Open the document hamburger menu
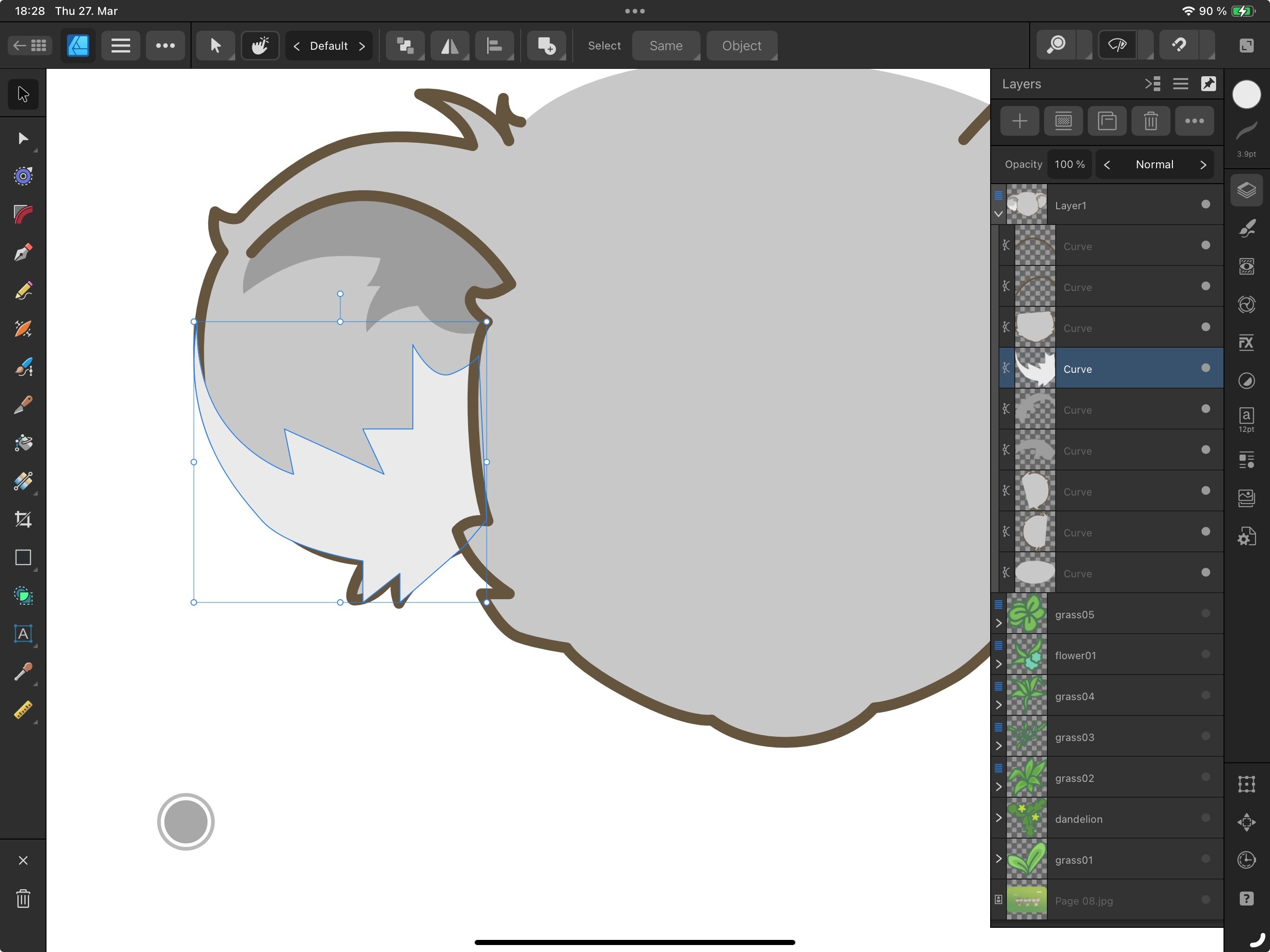Viewport: 1270px width, 952px height. (120, 46)
